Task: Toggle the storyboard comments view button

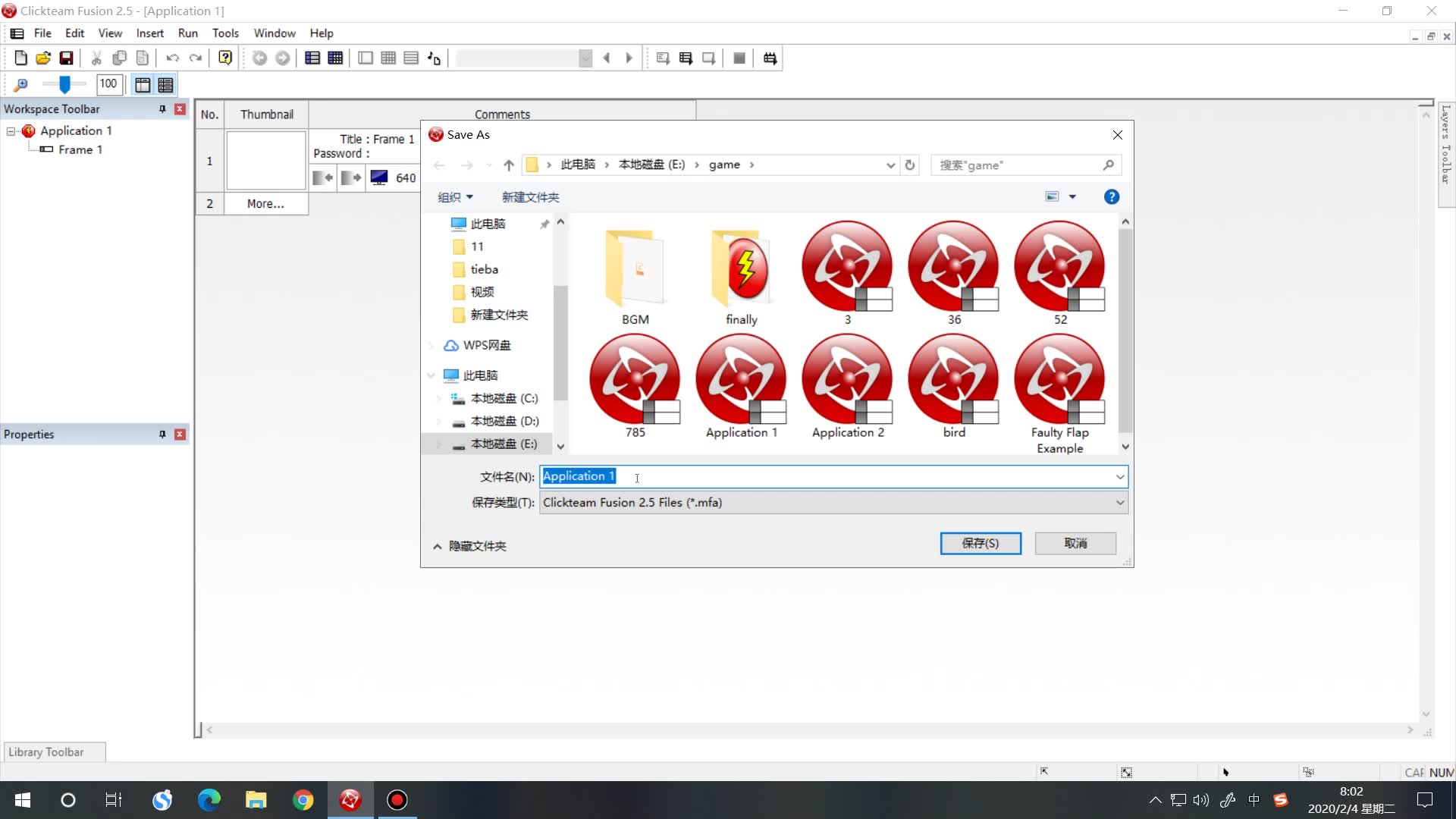Action: [x=165, y=84]
